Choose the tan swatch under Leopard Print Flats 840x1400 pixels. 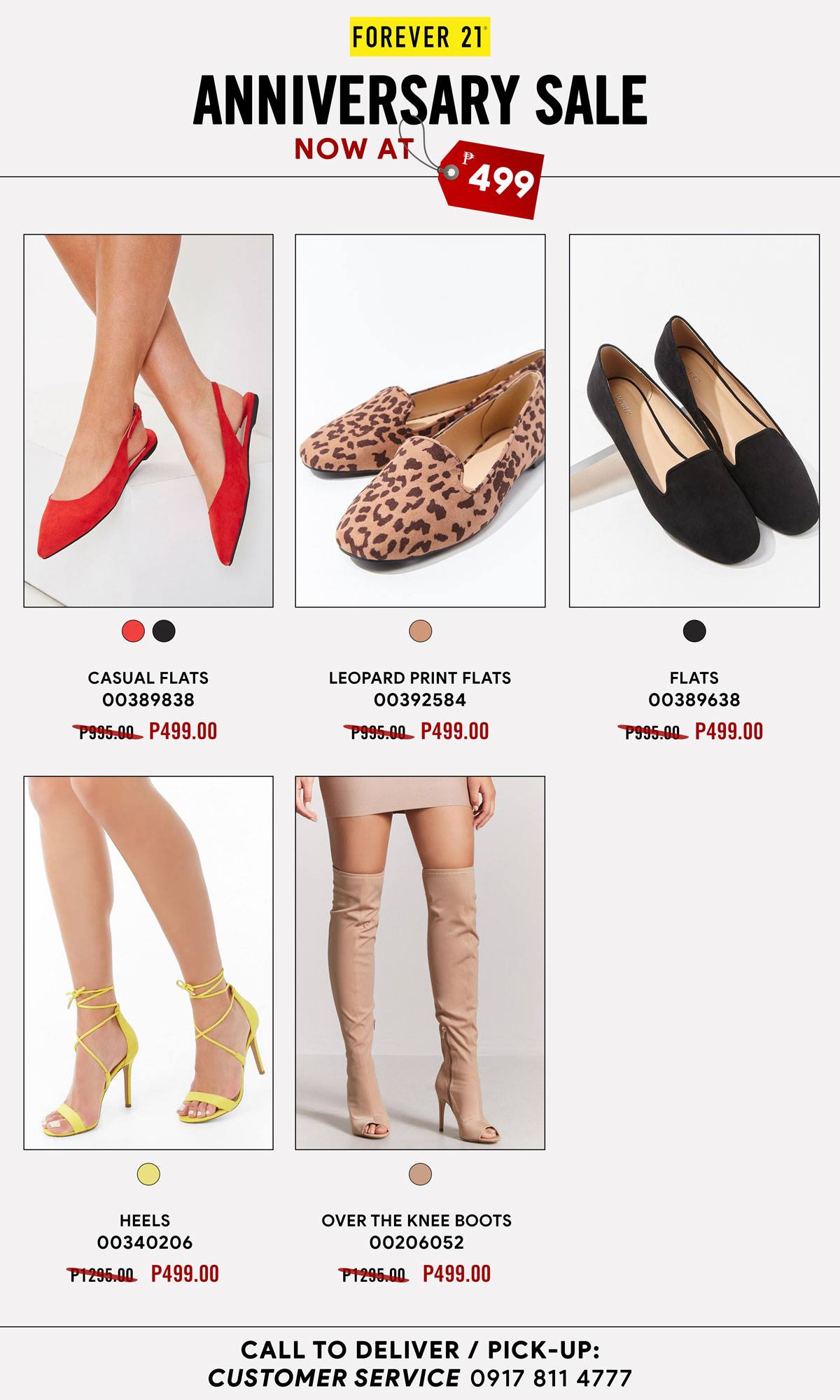pos(421,631)
